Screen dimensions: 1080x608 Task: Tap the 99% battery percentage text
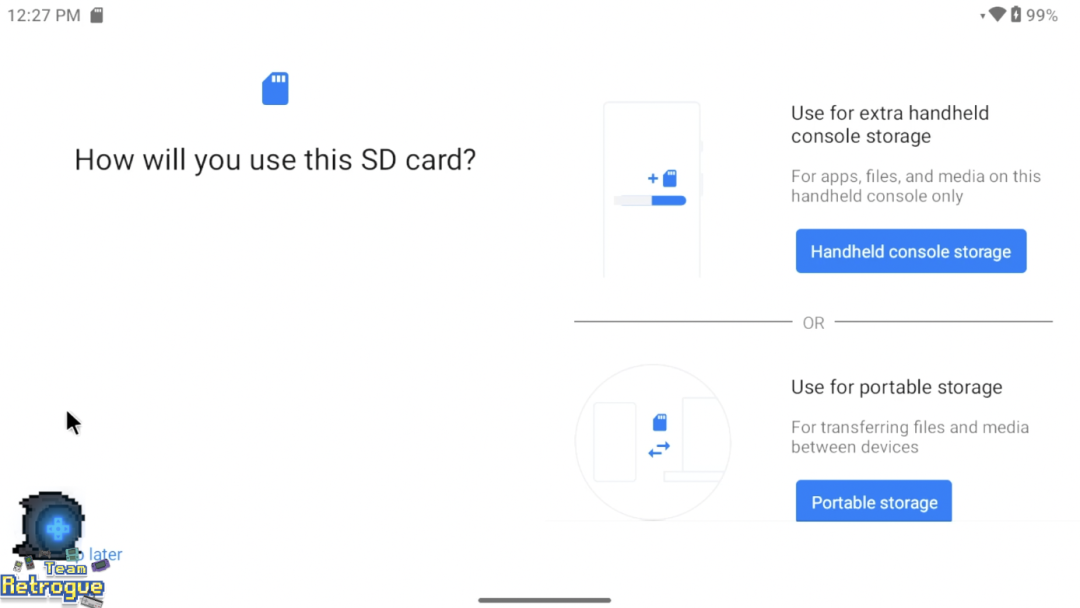1041,15
